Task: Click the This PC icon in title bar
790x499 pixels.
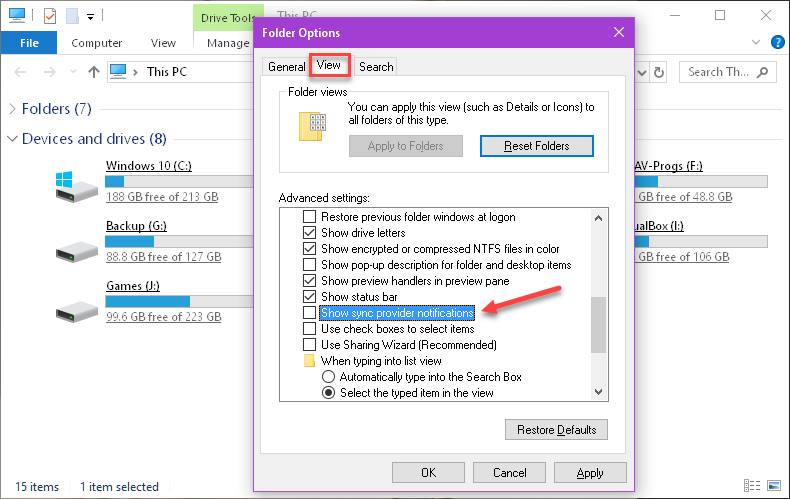Action: click(x=17, y=16)
